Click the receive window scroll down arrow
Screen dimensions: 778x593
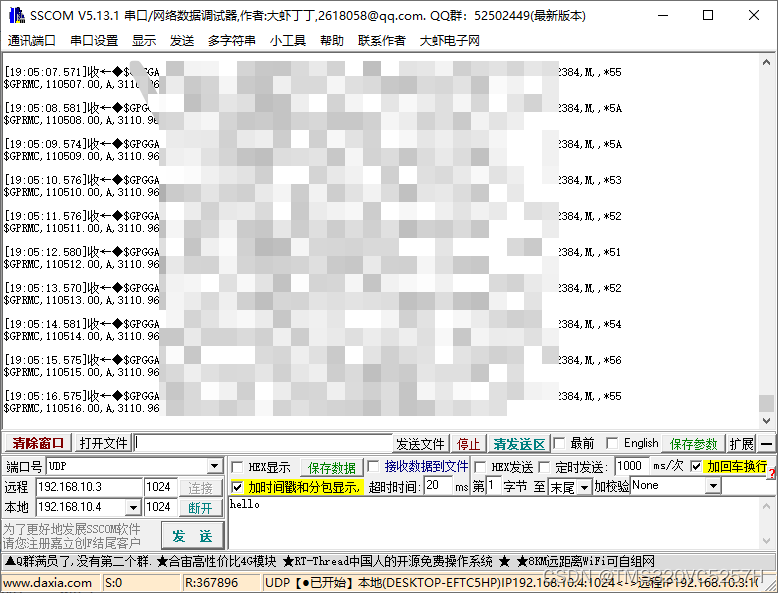click(766, 421)
